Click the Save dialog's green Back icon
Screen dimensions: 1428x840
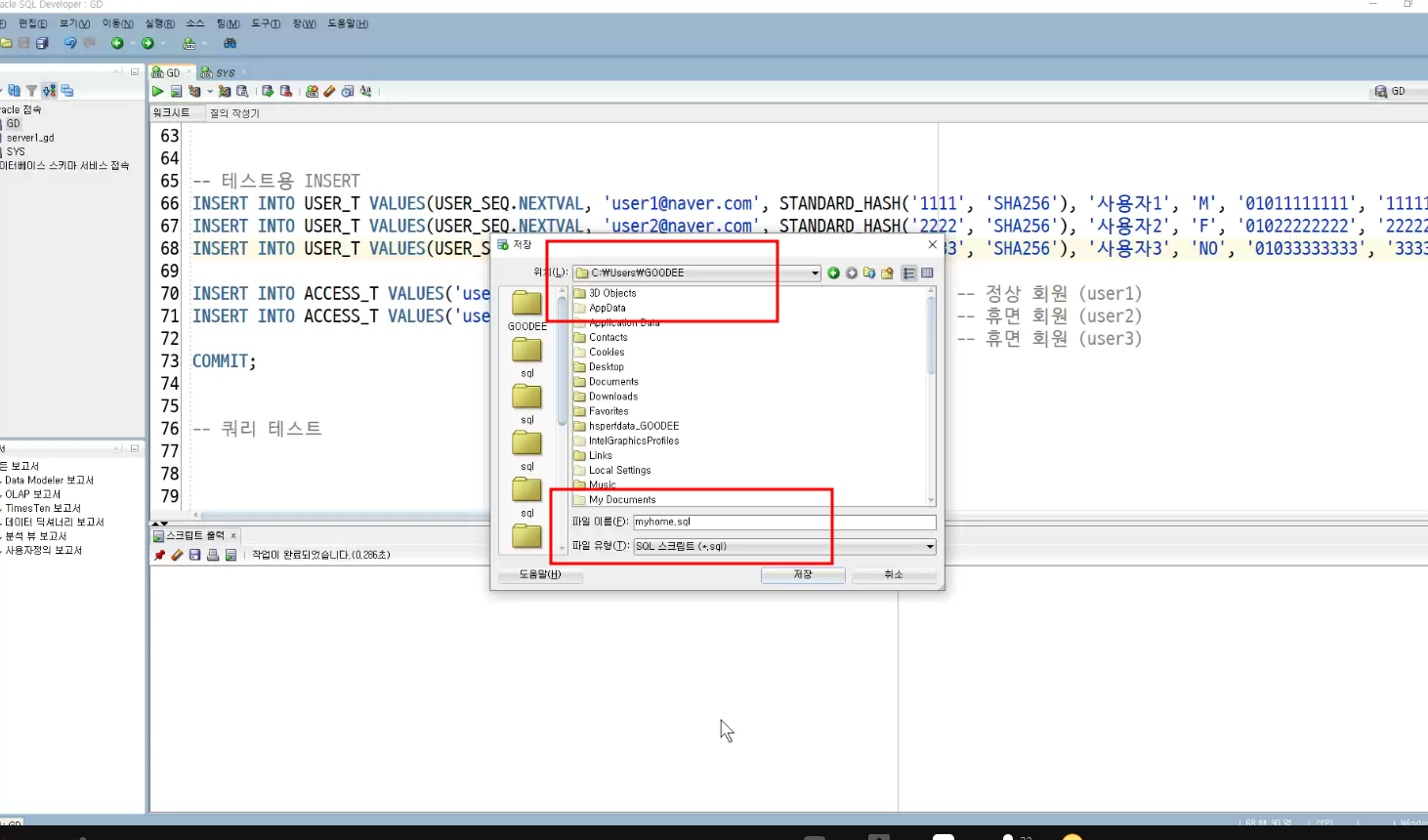coord(833,273)
